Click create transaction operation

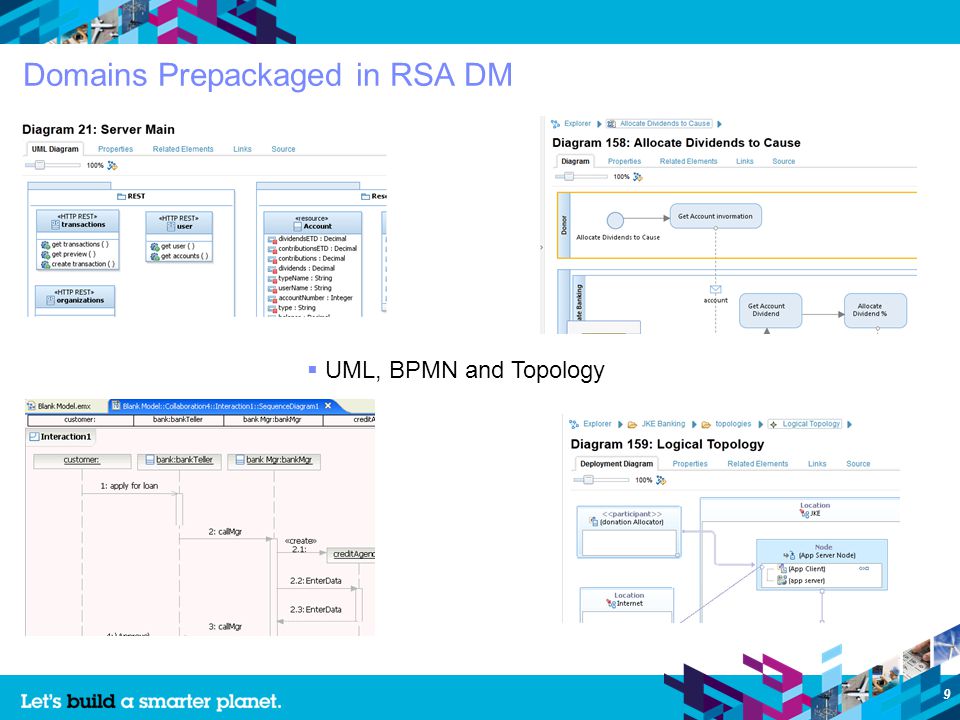pos(78,264)
